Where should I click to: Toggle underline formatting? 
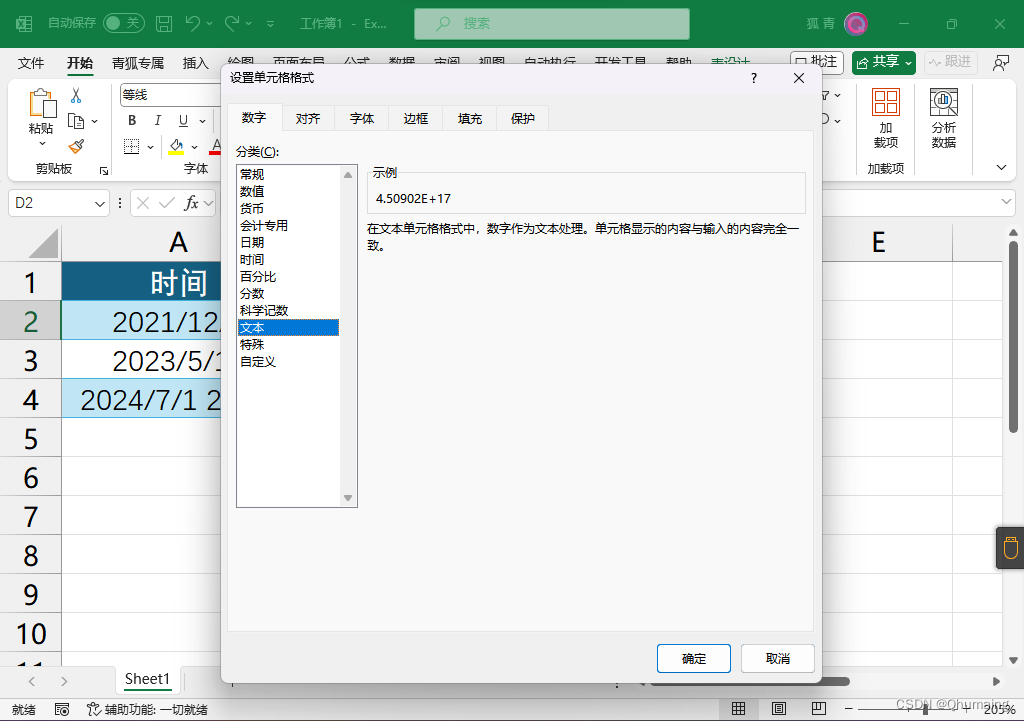pos(182,121)
